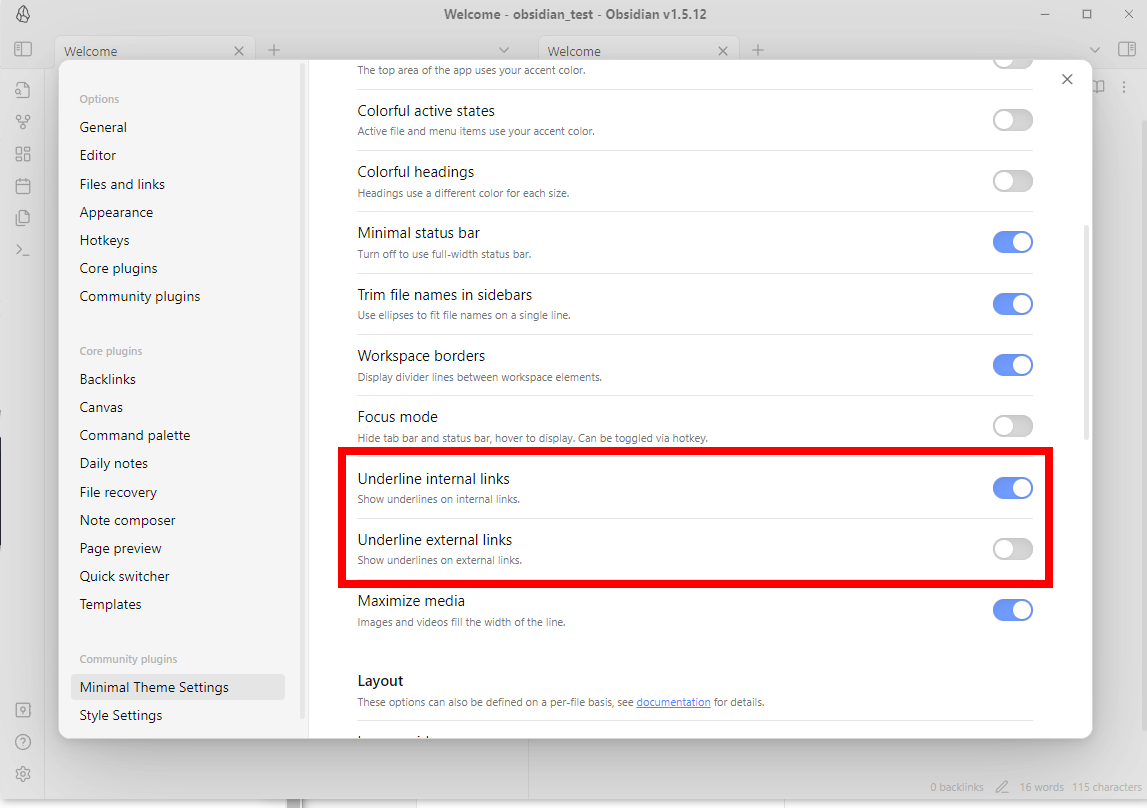The height and width of the screenshot is (808, 1147).
Task: Click the pencil edit icon in status bar
Action: (x=1002, y=788)
